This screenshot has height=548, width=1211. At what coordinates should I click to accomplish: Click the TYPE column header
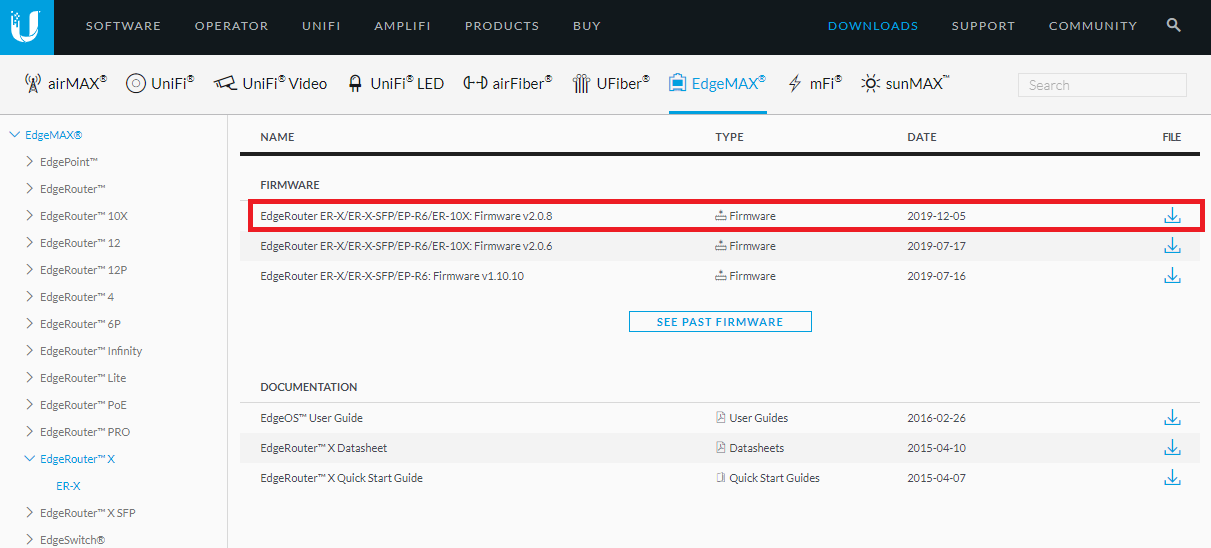pyautogui.click(x=729, y=137)
